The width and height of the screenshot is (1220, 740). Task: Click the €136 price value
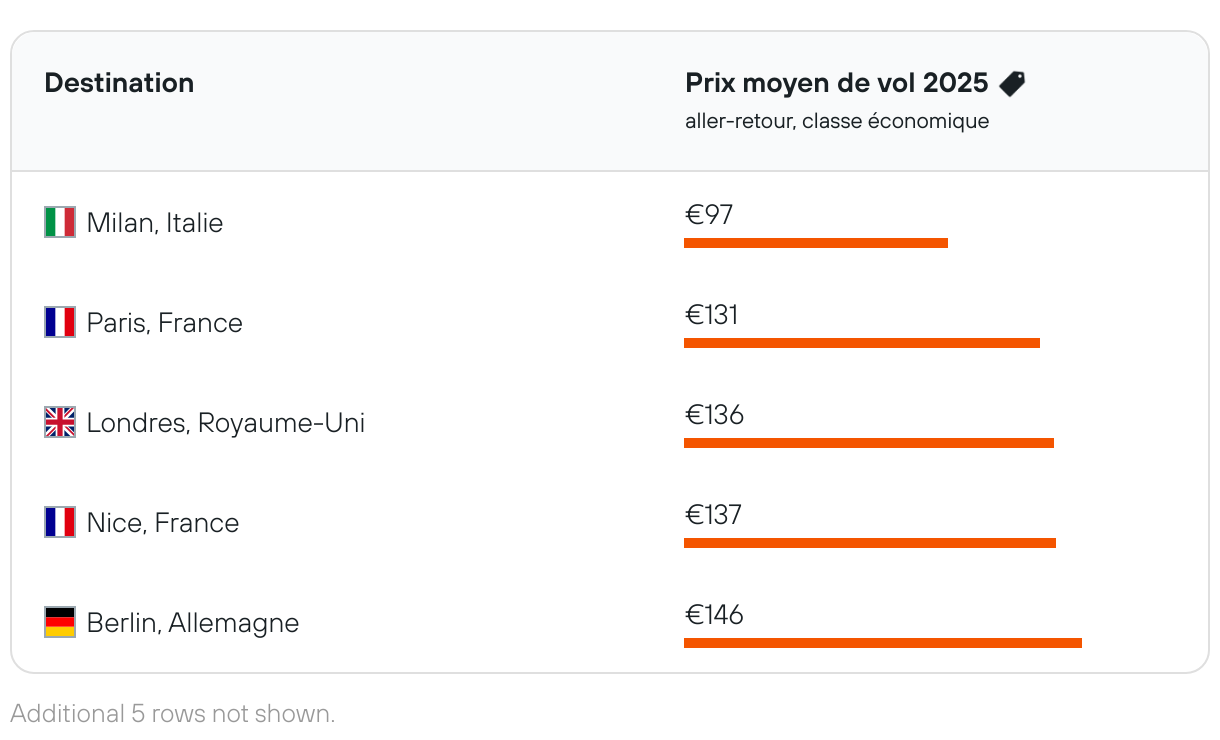click(x=714, y=415)
